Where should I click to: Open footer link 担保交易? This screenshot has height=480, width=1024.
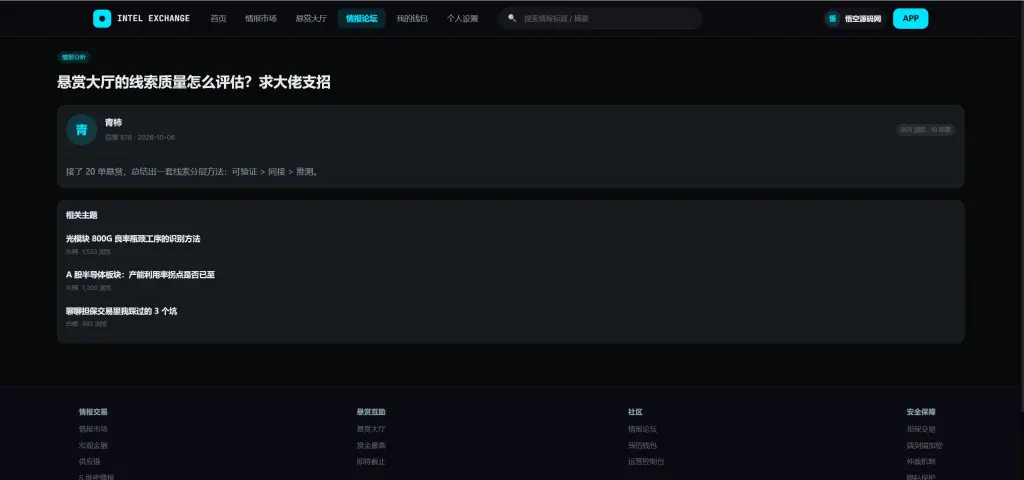pos(921,429)
